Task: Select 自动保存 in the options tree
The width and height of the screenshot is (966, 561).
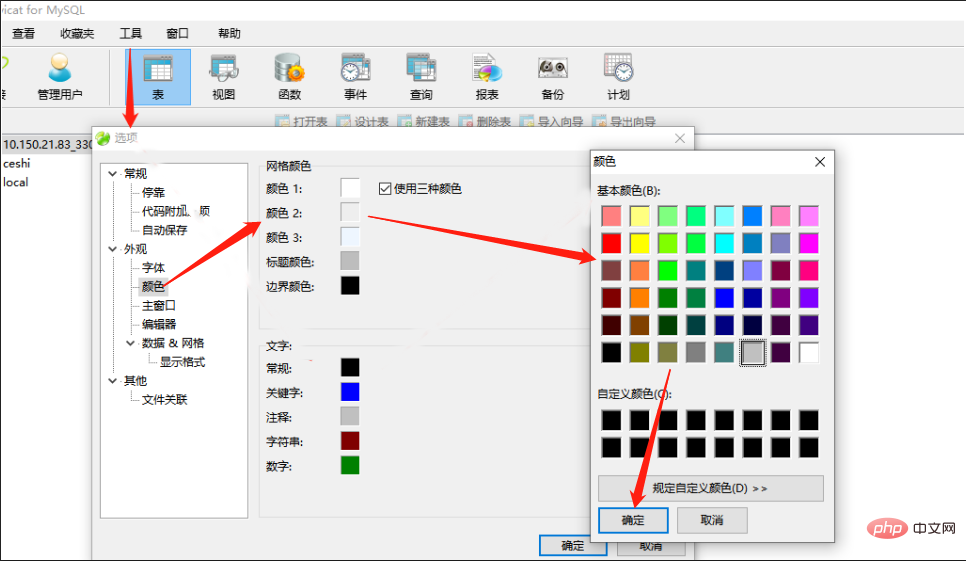Action: tap(164, 230)
